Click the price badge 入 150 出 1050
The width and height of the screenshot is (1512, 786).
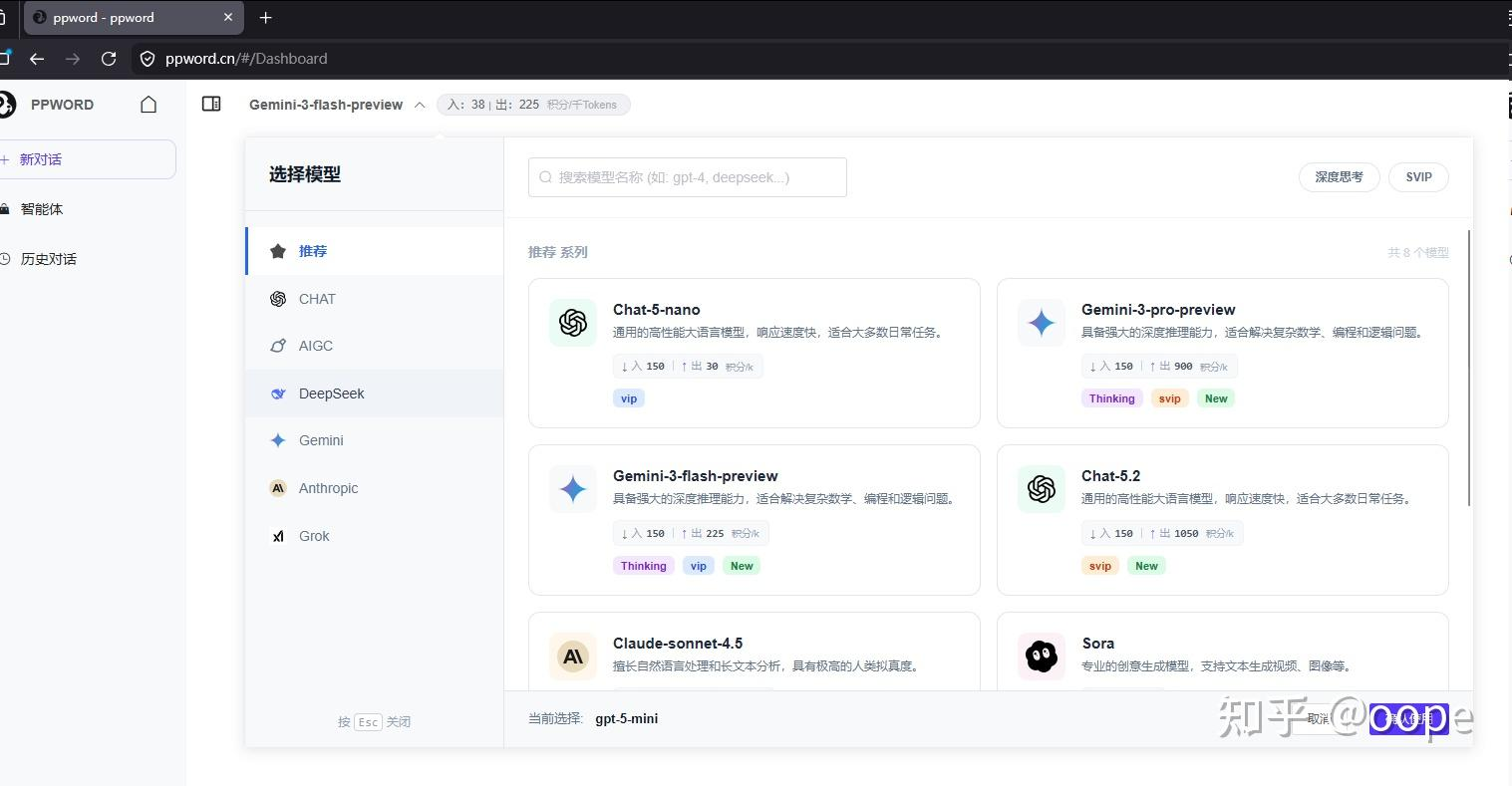[x=1162, y=533]
